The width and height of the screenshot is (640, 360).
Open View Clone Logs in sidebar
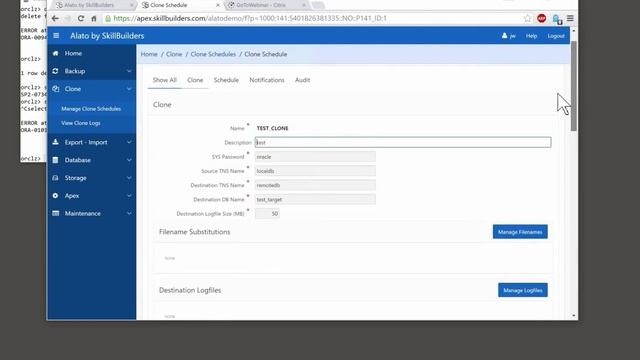click(x=81, y=123)
